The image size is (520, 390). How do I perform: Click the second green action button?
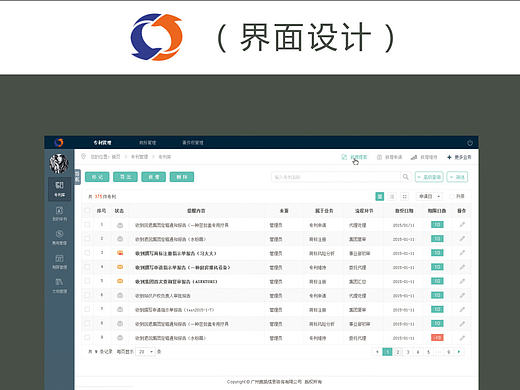point(125,177)
